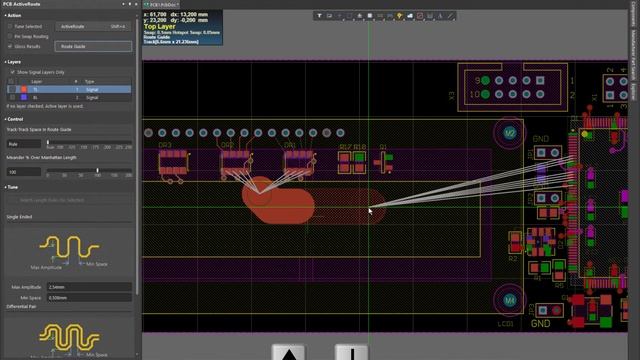Image resolution: width=640 pixels, height=360 pixels.
Task: Click the snap options icon in Active Bar
Action: point(329,16)
